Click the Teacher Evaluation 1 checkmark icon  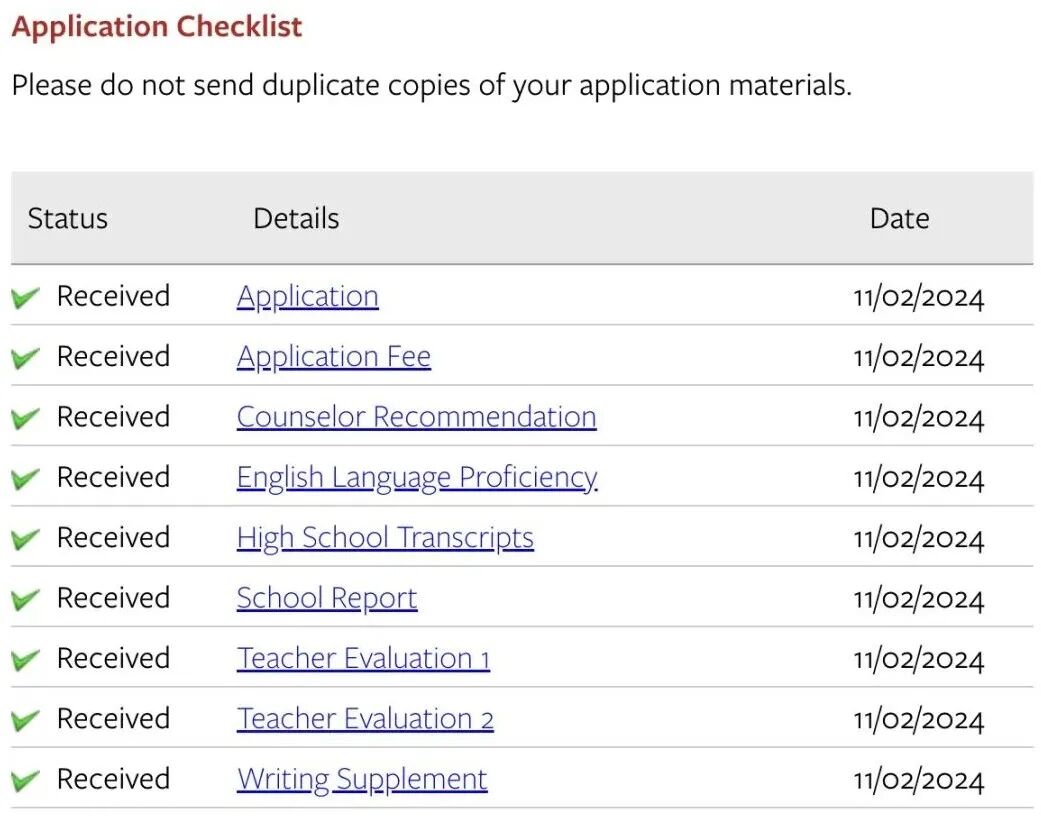pyautogui.click(x=26, y=659)
